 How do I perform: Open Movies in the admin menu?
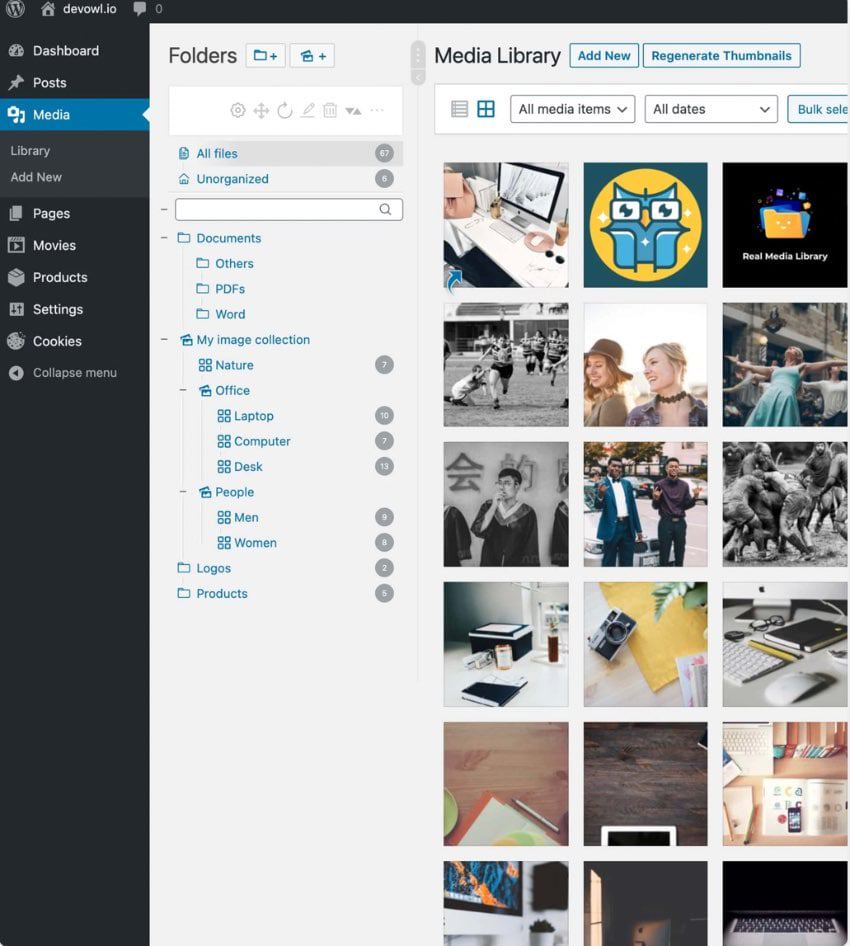pyautogui.click(x=74, y=246)
